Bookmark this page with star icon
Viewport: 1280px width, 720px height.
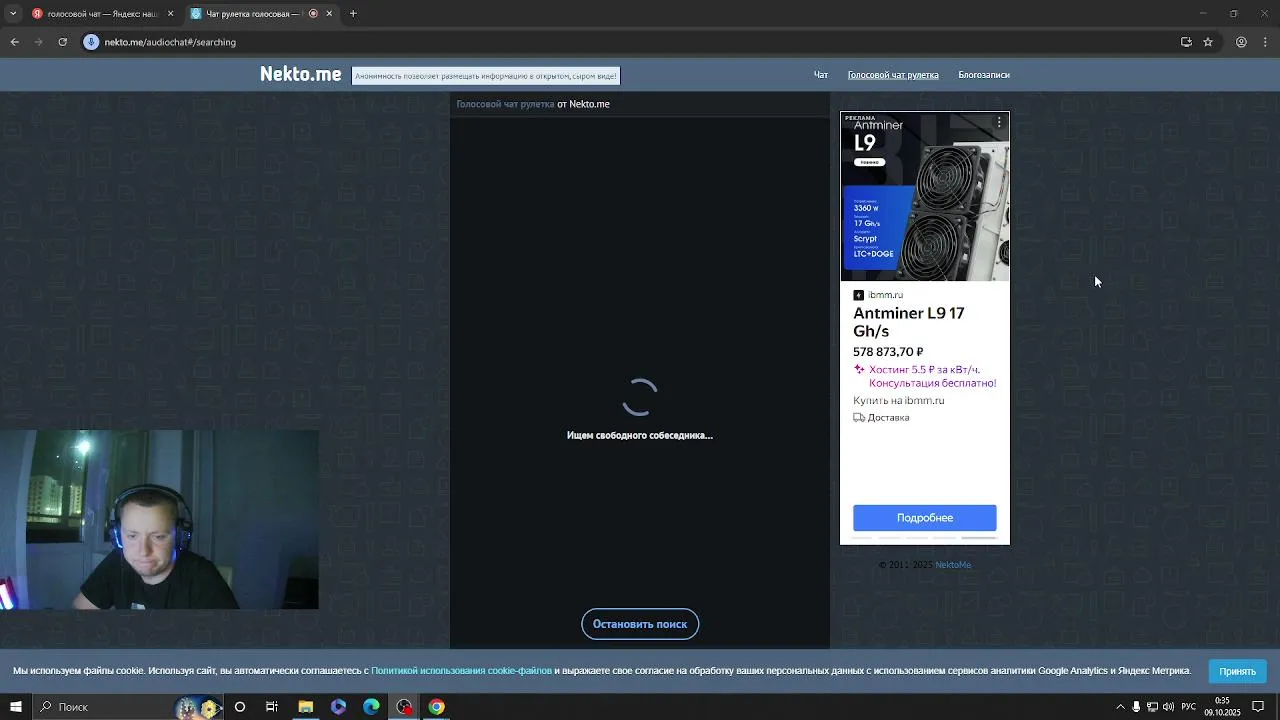coord(1208,42)
